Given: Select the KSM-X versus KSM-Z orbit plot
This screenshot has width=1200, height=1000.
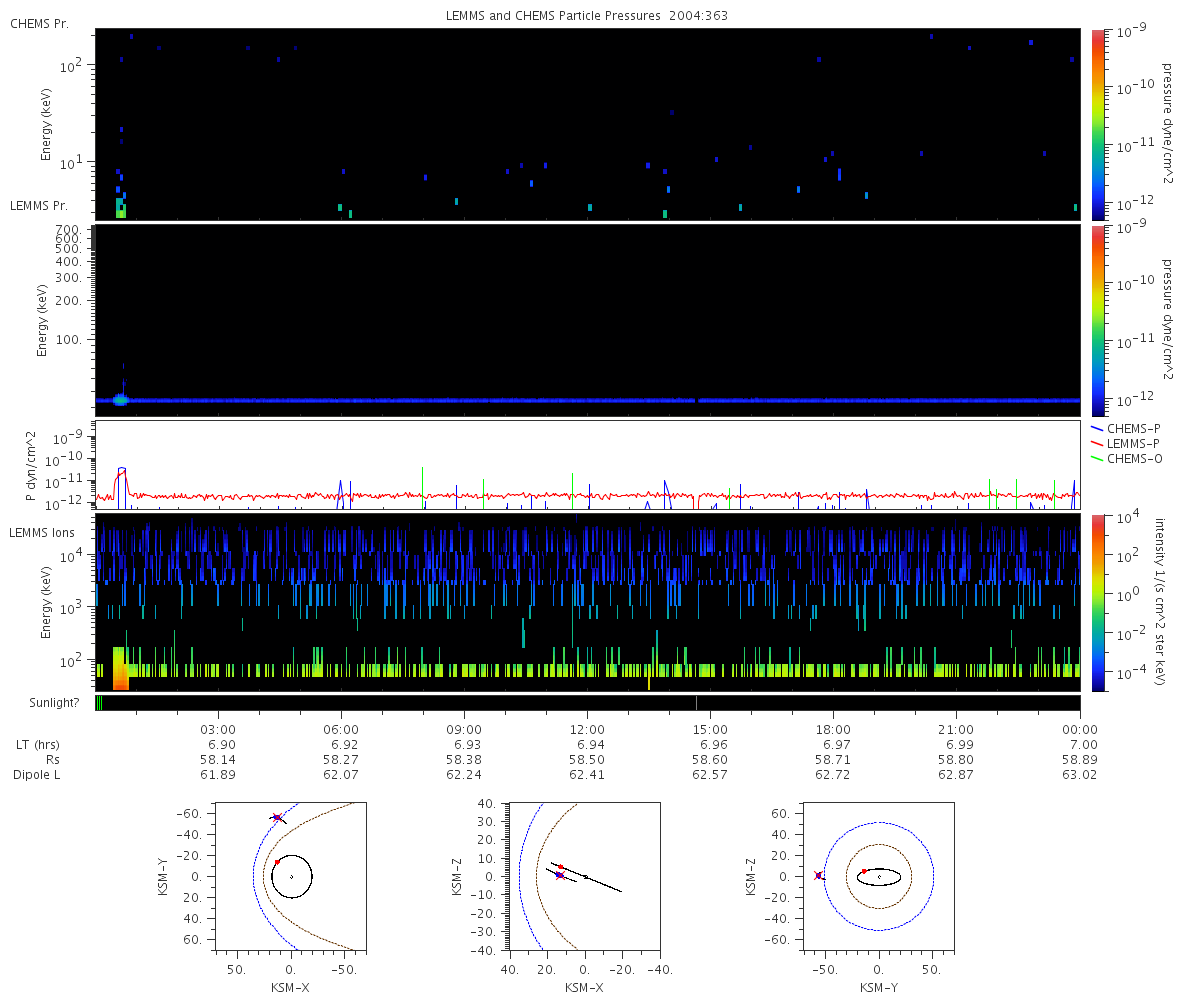Looking at the screenshot, I should [x=585, y=875].
